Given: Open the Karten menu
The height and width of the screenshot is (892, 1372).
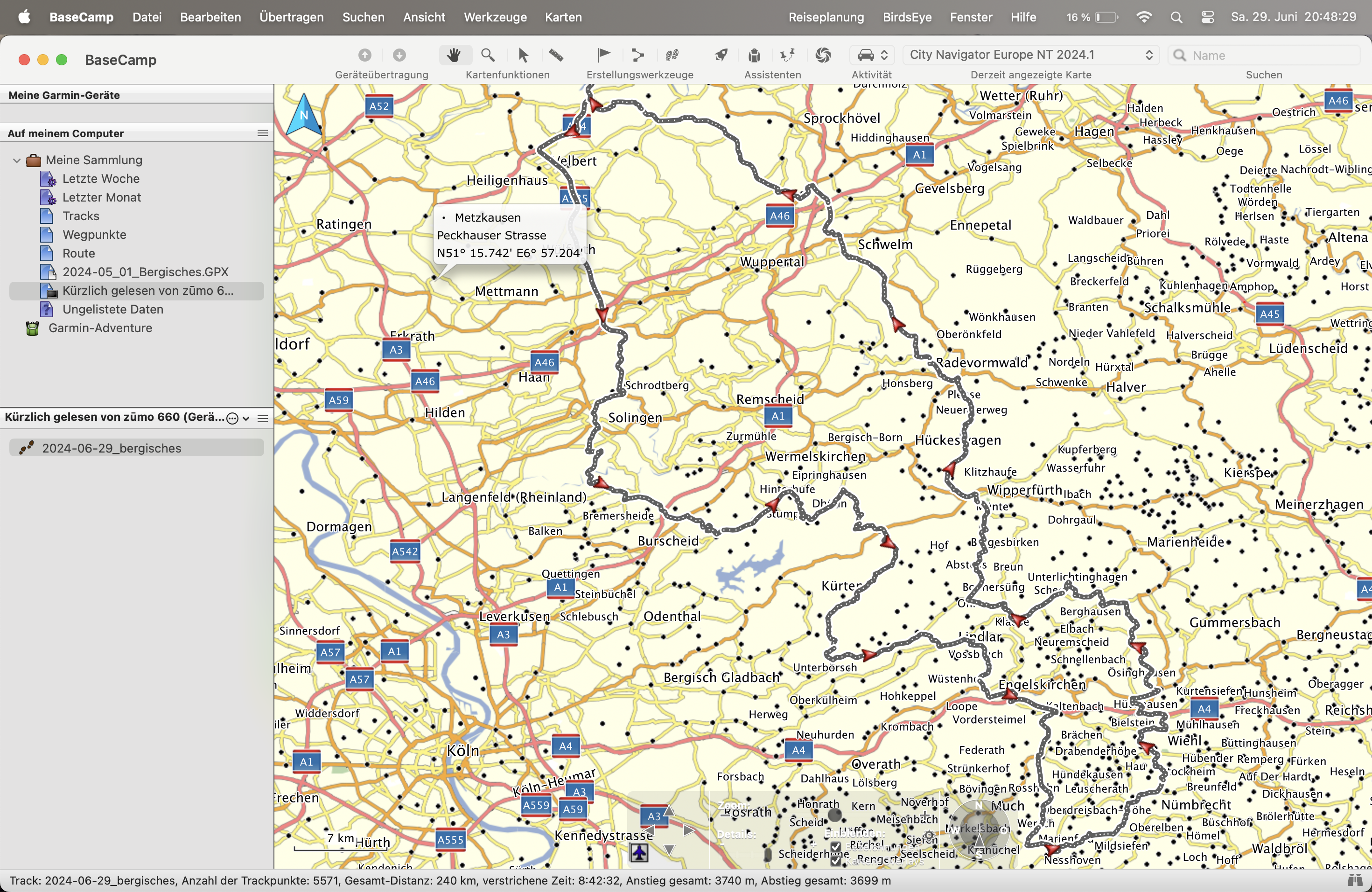Looking at the screenshot, I should pos(563,17).
